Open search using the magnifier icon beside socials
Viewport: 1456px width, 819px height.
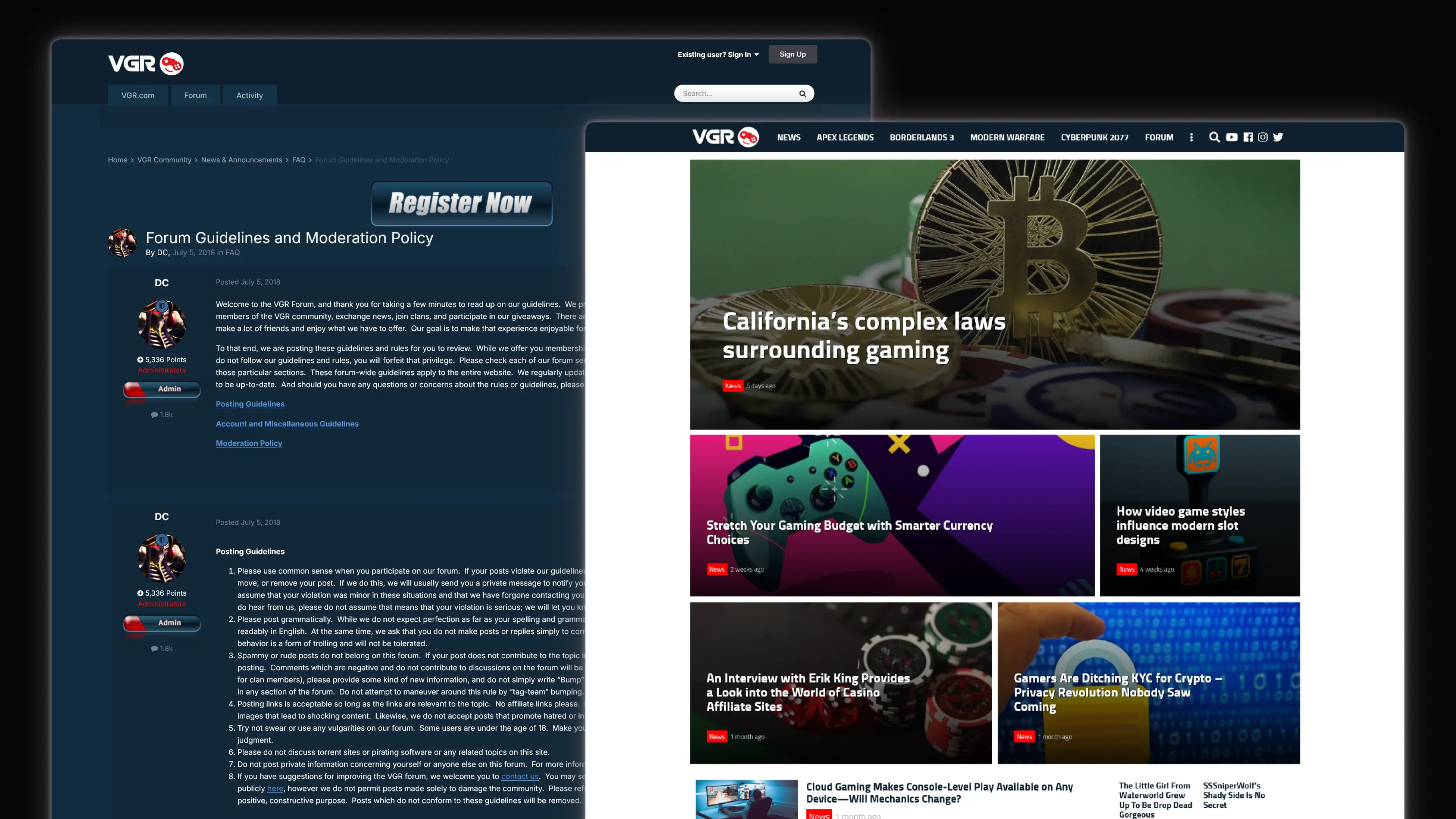pos(1214,137)
